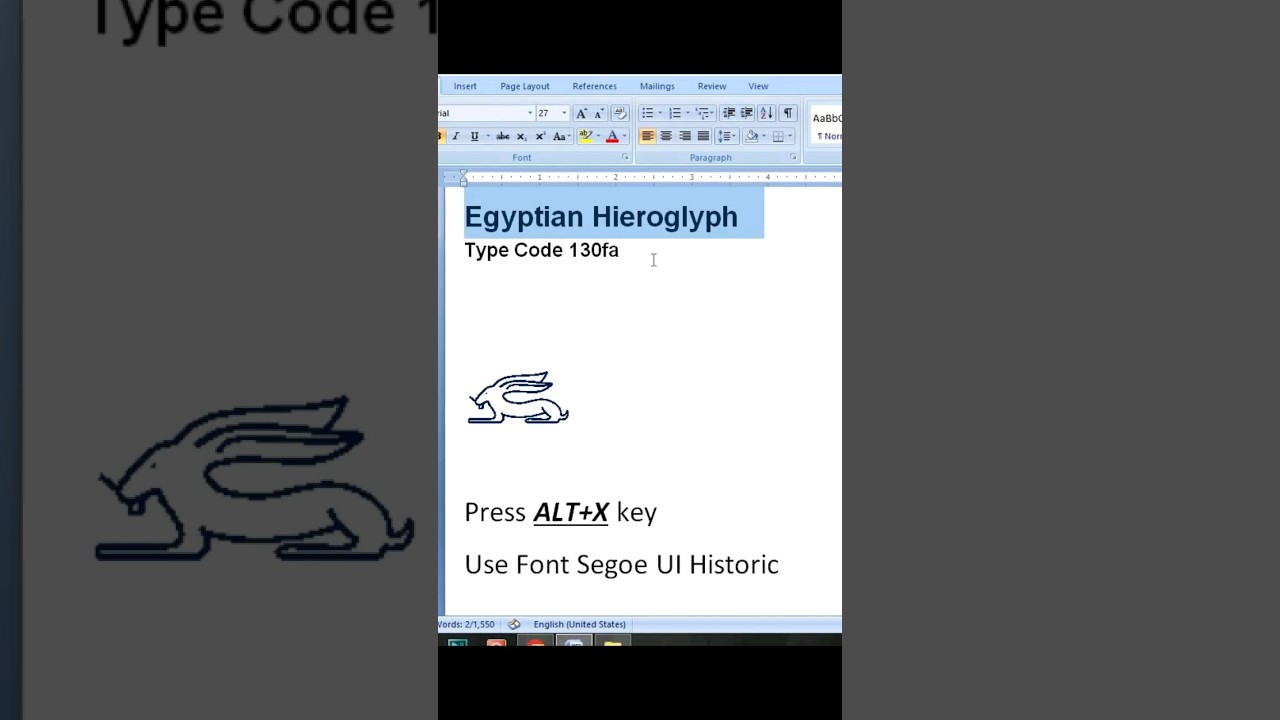The height and width of the screenshot is (720, 1280).
Task: Decrease paragraph indent
Action: tap(729, 113)
